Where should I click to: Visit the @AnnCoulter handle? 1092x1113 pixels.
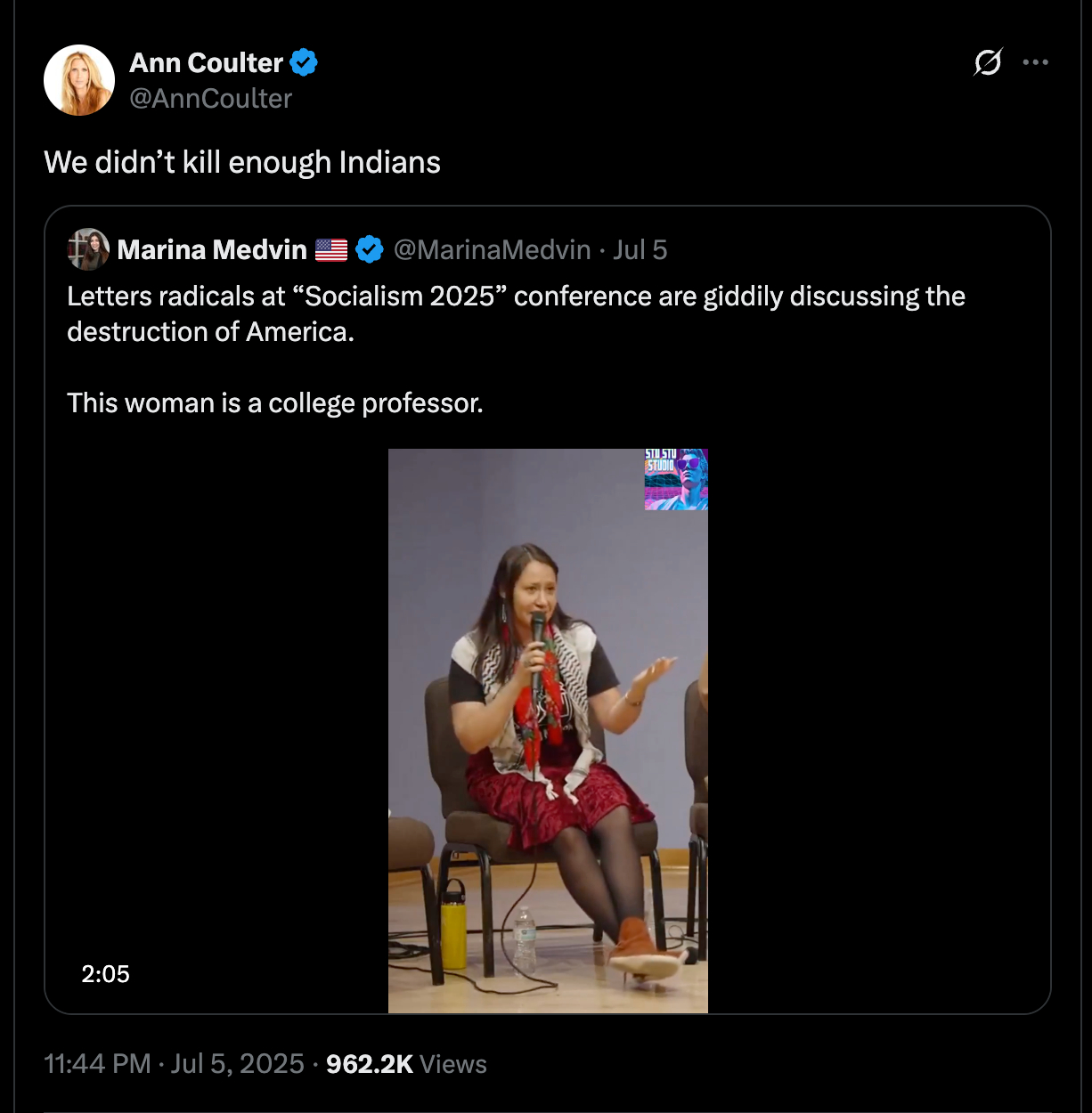210,99
